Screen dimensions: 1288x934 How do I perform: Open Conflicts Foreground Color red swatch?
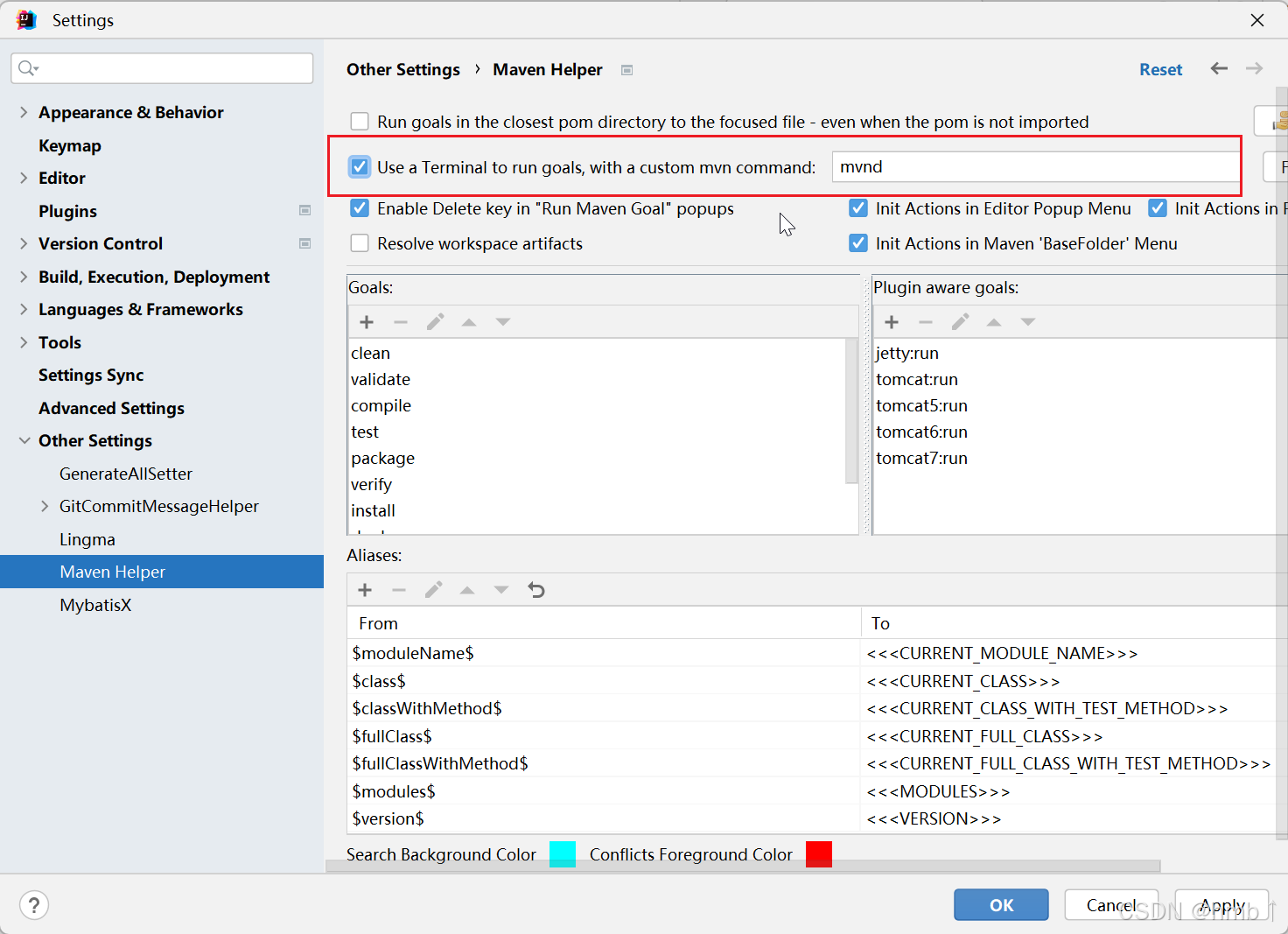point(819,854)
